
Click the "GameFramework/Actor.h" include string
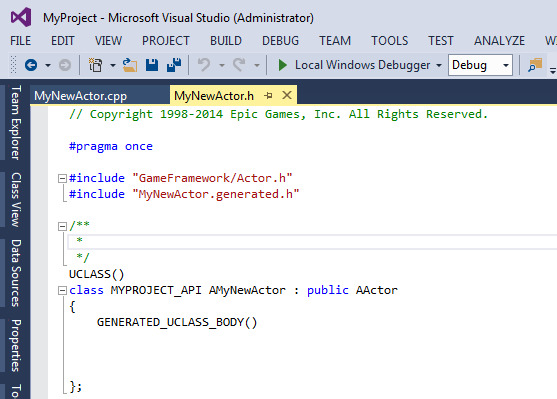pyautogui.click(x=212, y=178)
